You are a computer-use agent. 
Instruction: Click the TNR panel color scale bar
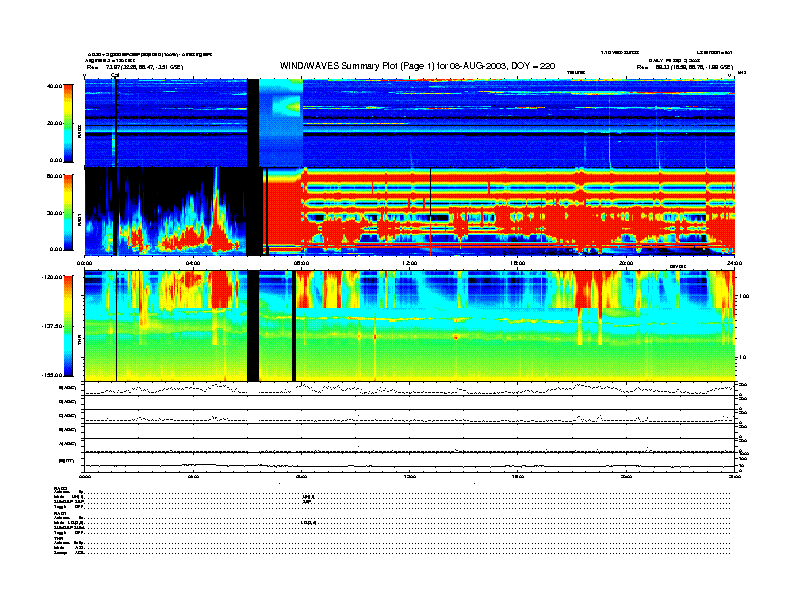click(68, 326)
